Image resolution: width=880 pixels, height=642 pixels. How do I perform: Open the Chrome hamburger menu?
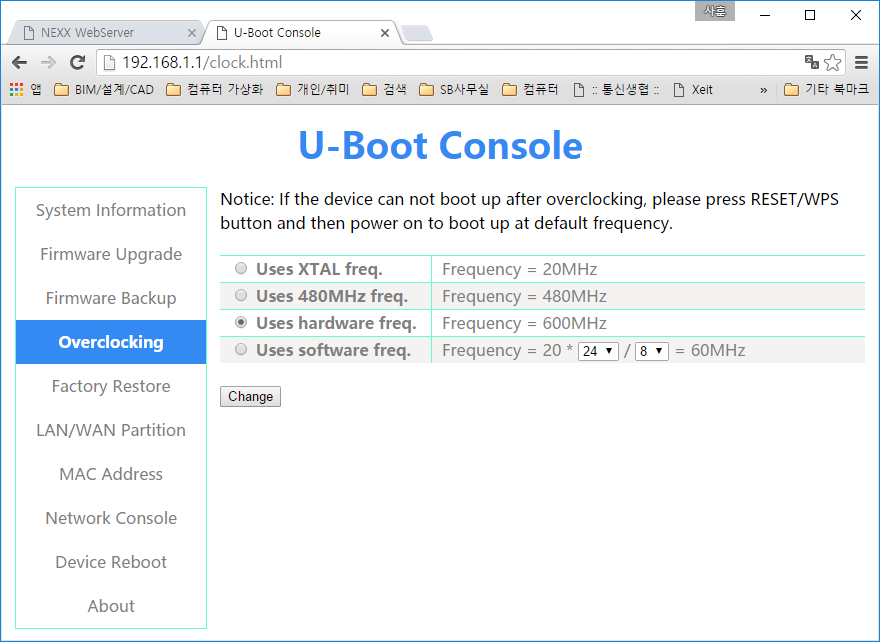(861, 62)
